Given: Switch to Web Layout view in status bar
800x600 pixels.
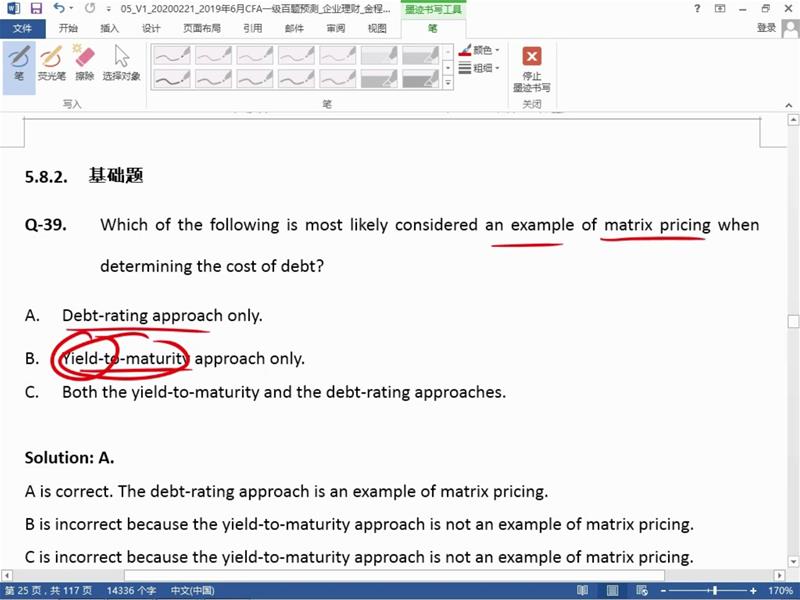Looking at the screenshot, I should coord(642,591).
